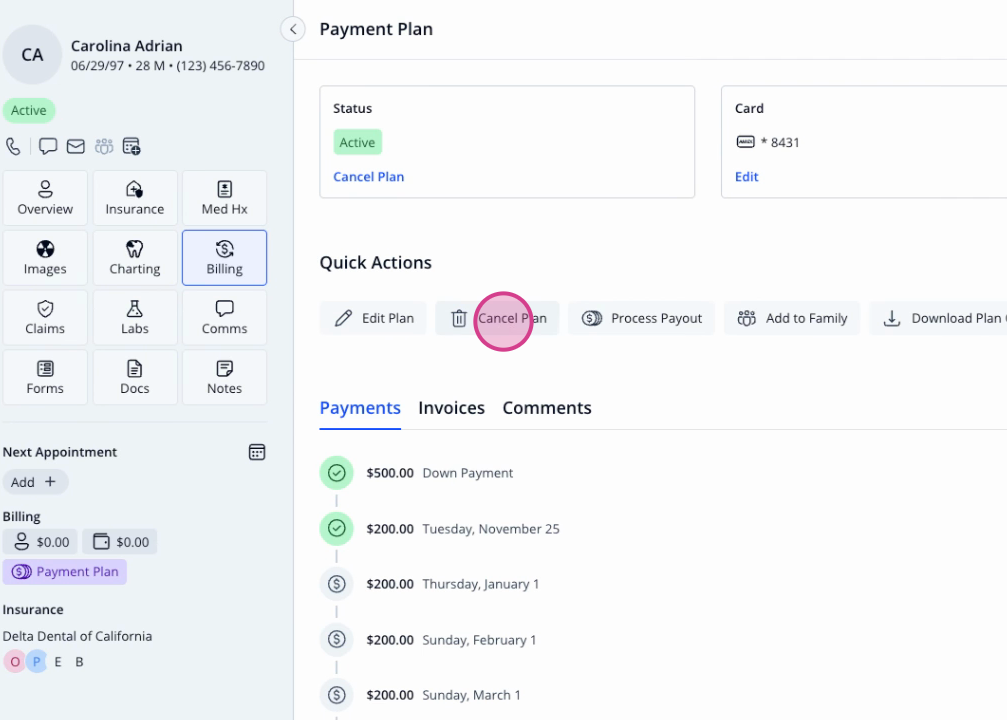
Task: Click the card icon beside * 8431
Action: [x=746, y=142]
